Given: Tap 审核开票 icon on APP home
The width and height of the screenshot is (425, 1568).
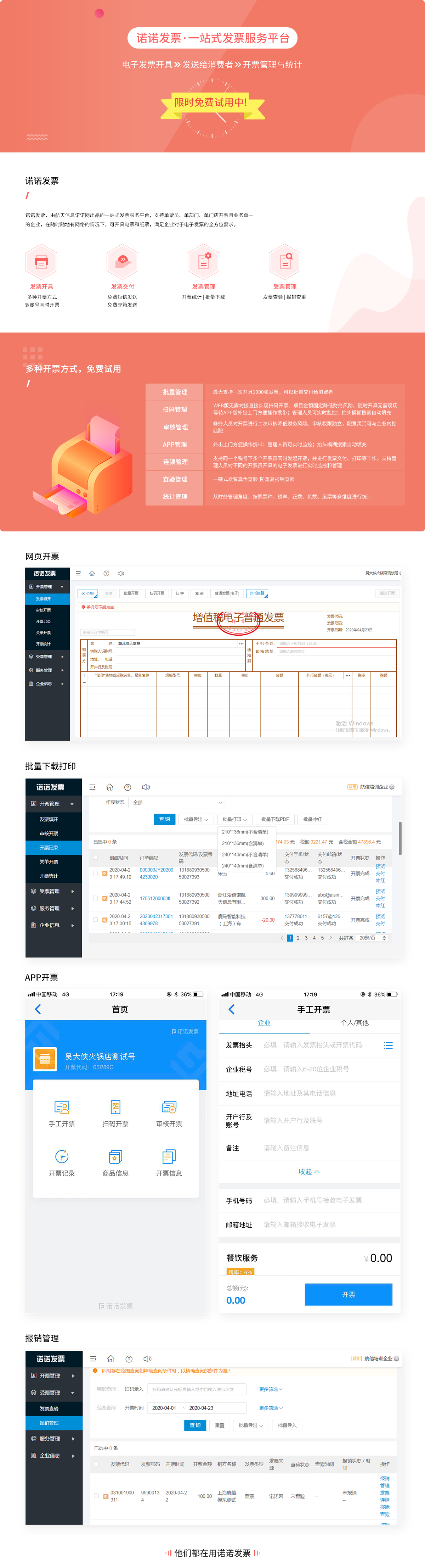Looking at the screenshot, I should [x=169, y=1107].
